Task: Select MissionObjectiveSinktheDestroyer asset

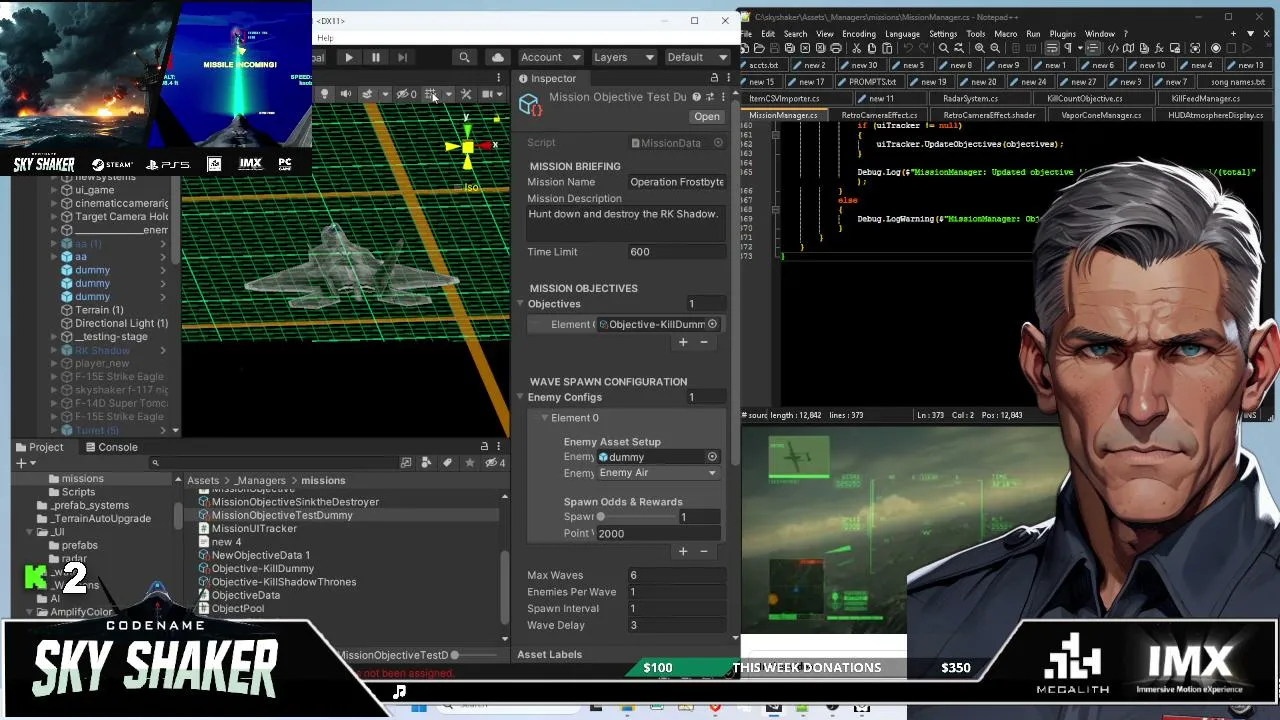Action: (x=295, y=502)
